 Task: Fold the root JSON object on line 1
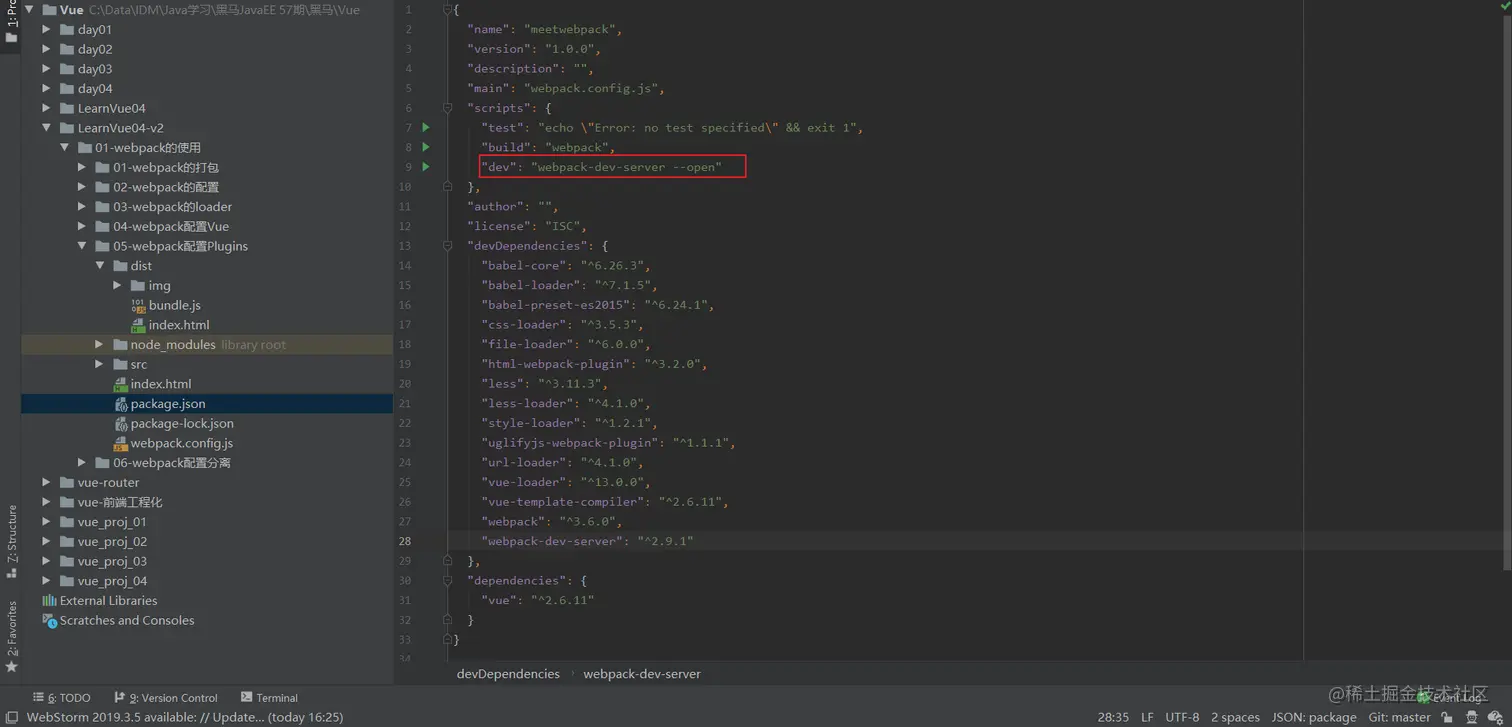(448, 9)
